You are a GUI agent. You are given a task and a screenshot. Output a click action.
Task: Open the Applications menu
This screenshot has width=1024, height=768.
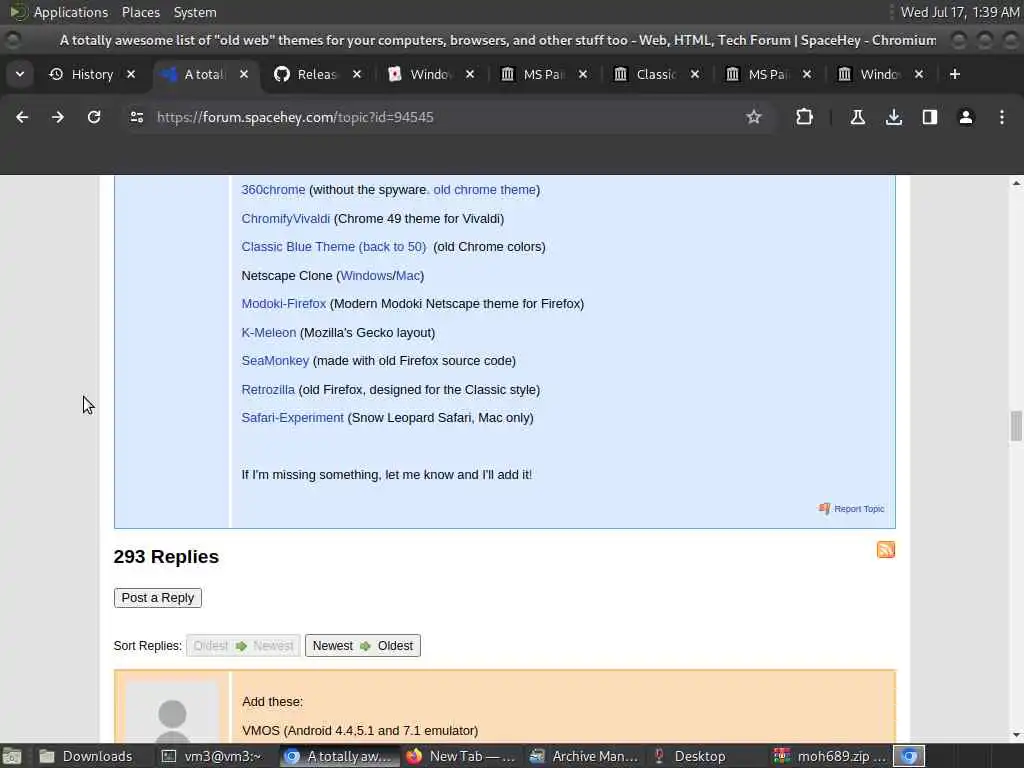pos(71,12)
